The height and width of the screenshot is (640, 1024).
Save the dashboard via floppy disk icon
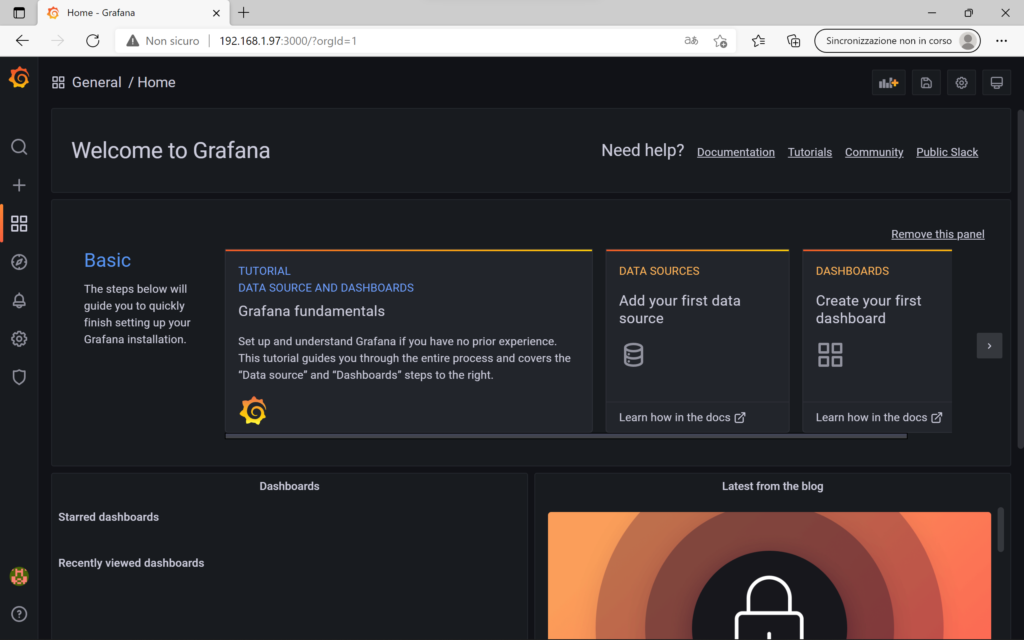click(x=925, y=82)
